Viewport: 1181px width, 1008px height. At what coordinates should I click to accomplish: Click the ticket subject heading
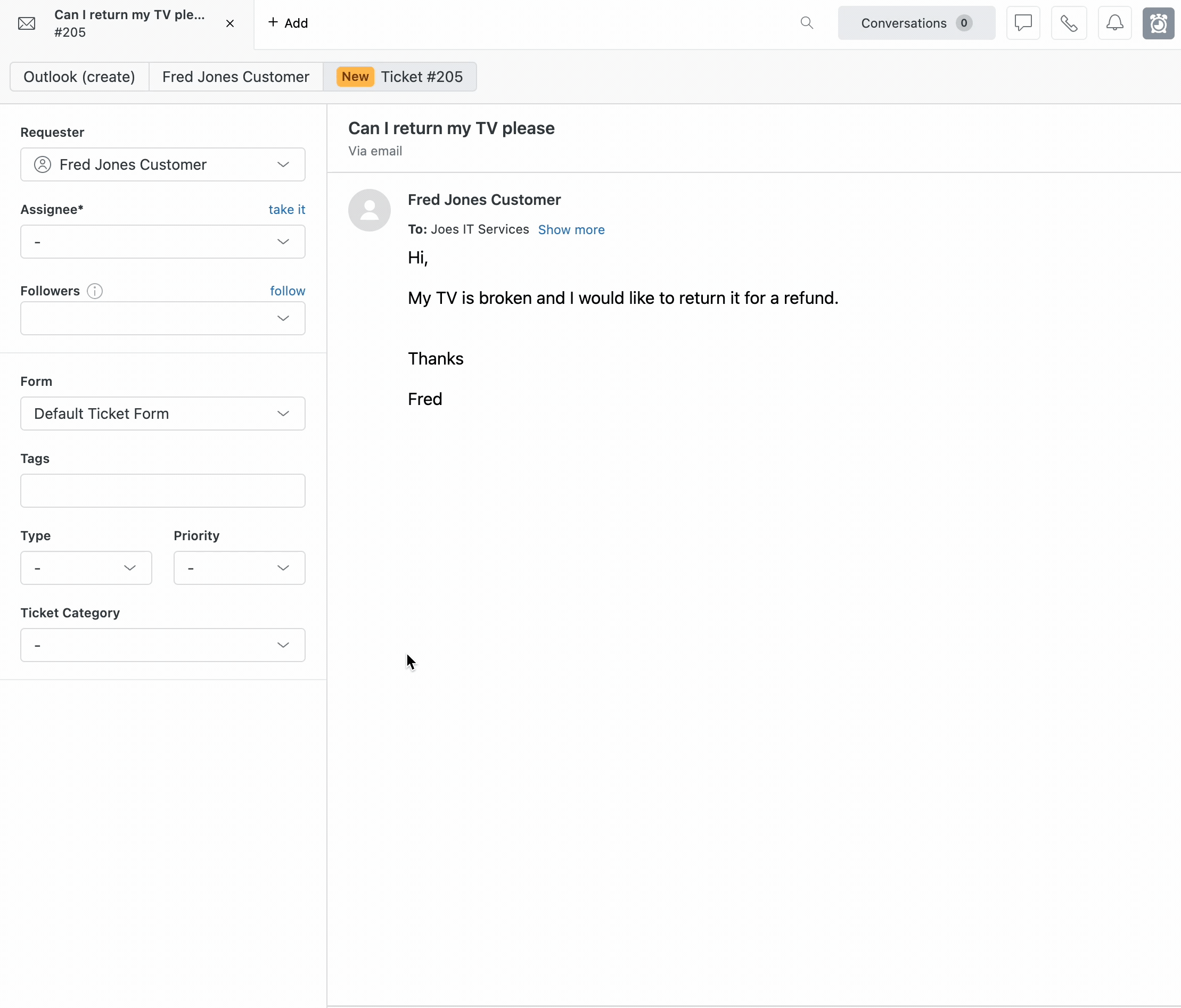(452, 128)
